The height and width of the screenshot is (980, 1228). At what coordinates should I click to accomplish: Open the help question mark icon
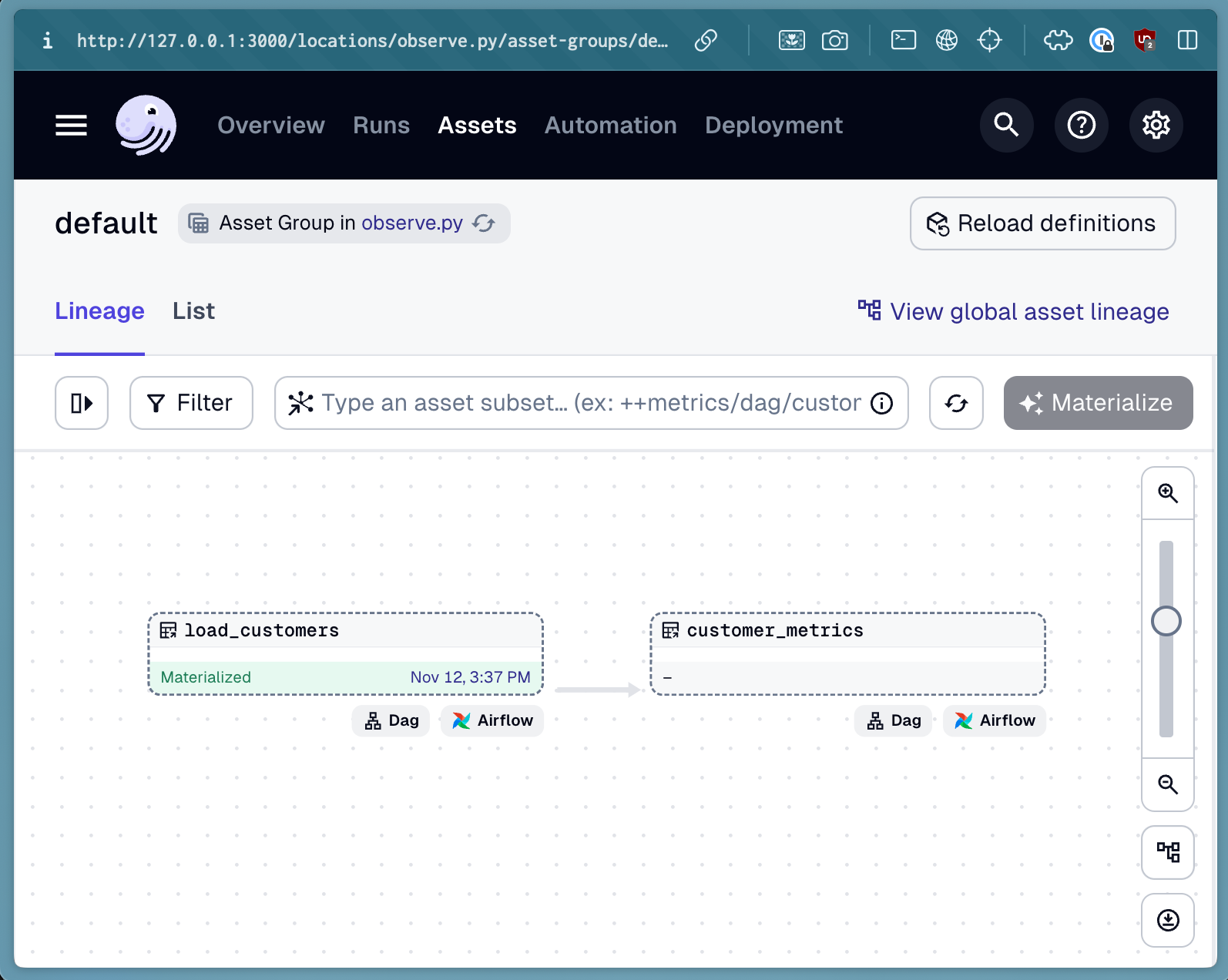pos(1081,125)
